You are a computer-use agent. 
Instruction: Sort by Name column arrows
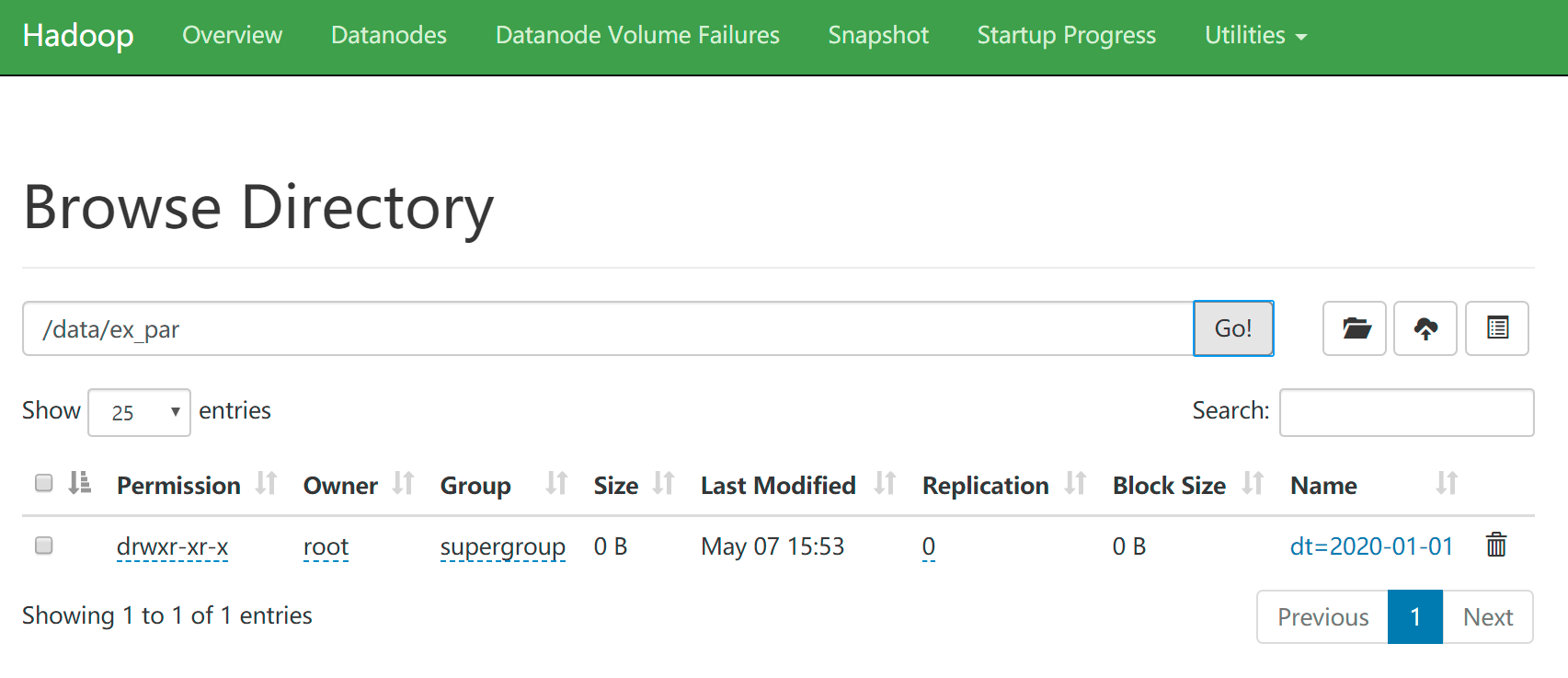coord(1447,483)
